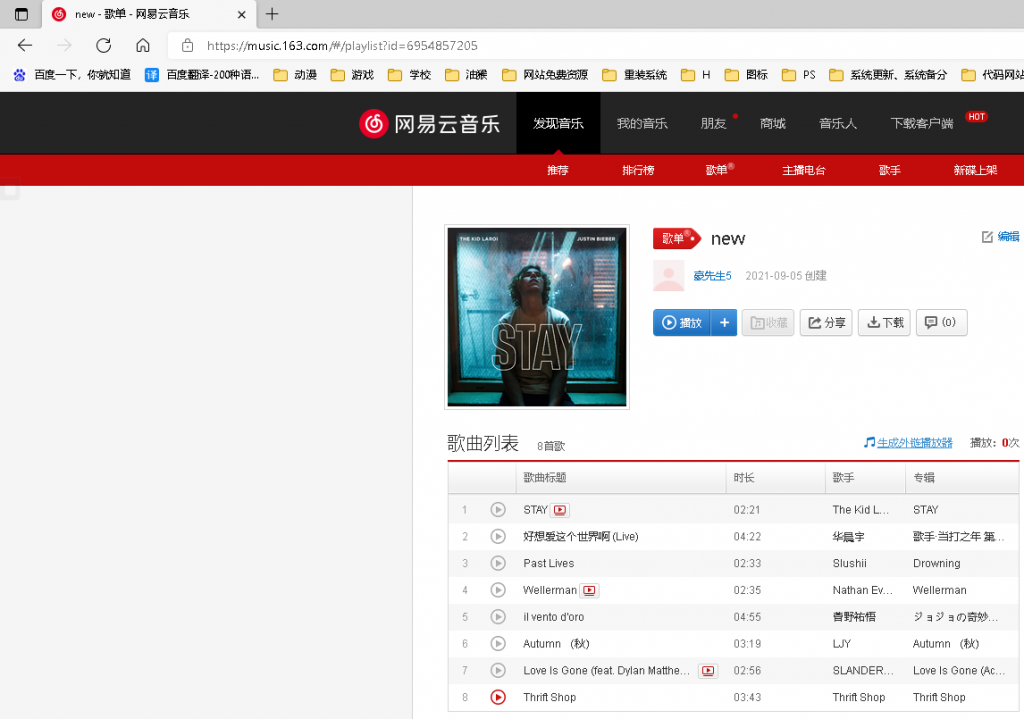This screenshot has height=719, width=1024.
Task: Click the user avatar thumbnail
Action: (x=669, y=276)
